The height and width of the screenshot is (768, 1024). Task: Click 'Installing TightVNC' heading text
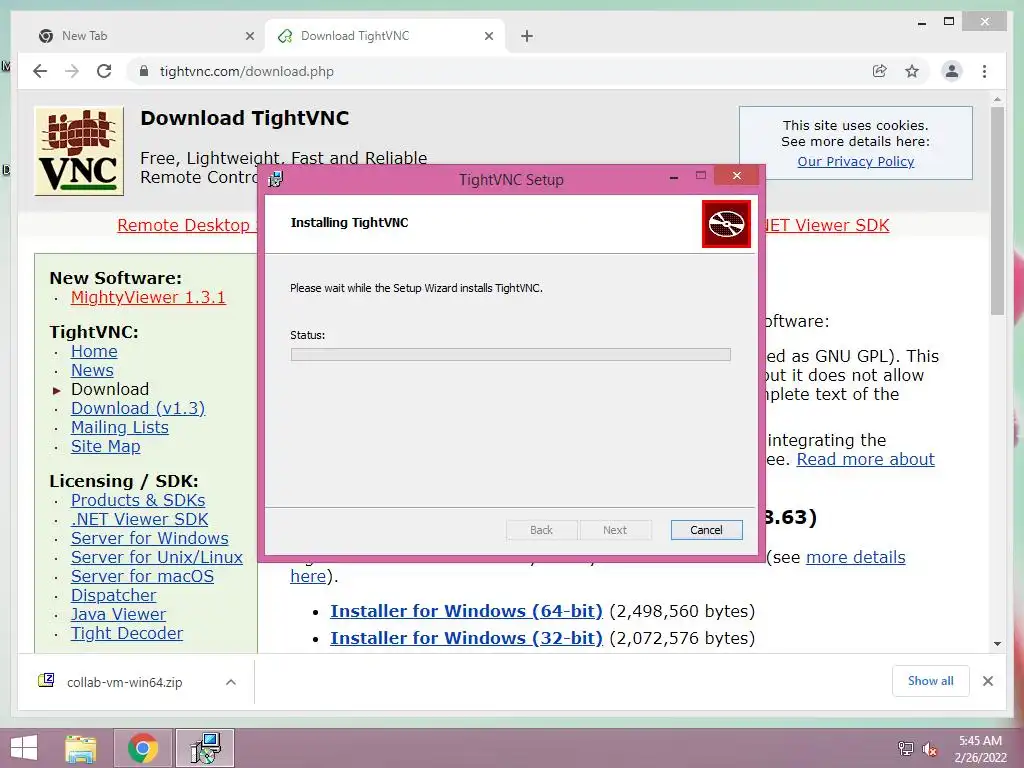point(349,223)
